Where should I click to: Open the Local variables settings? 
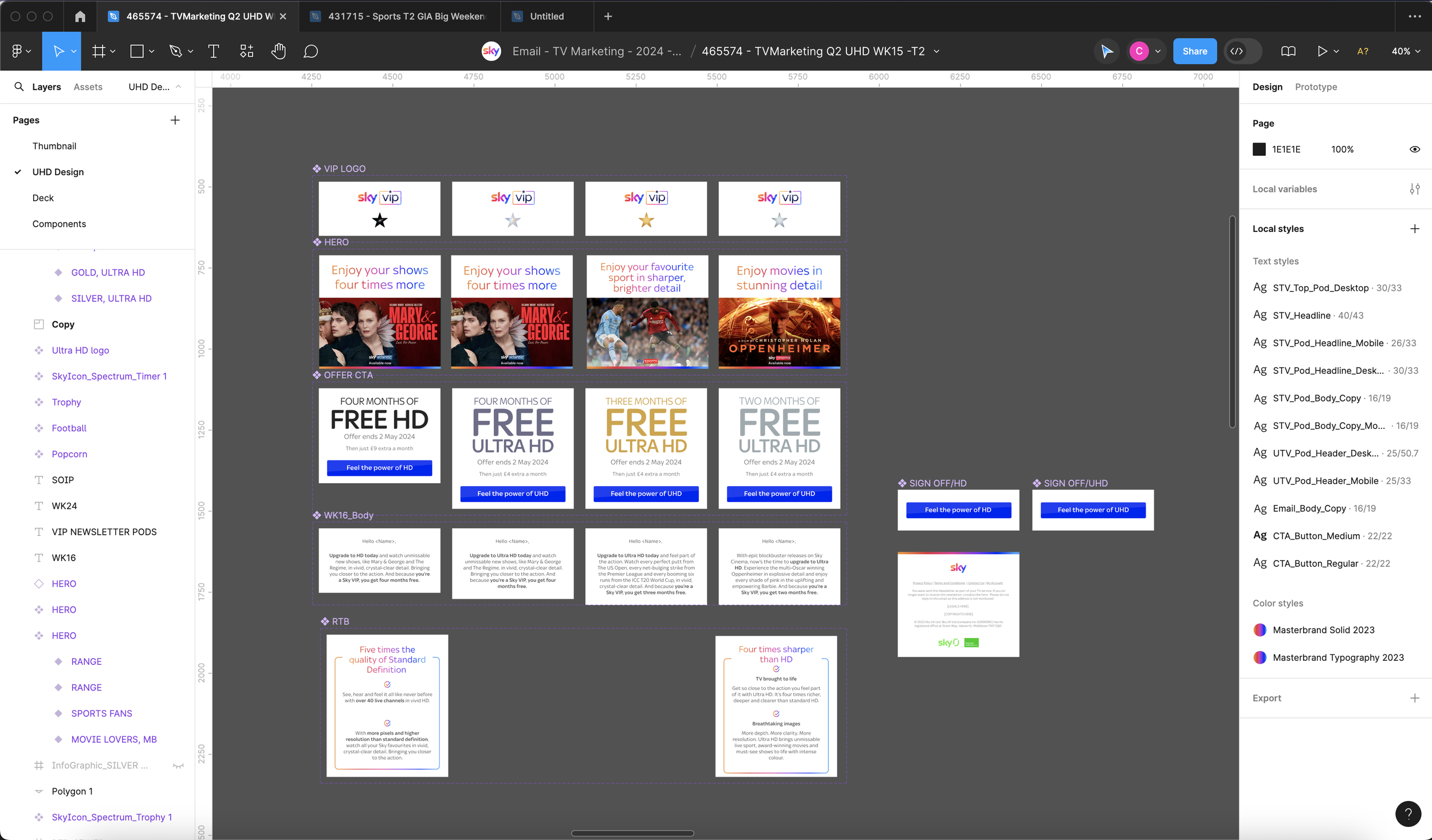pos(1415,189)
